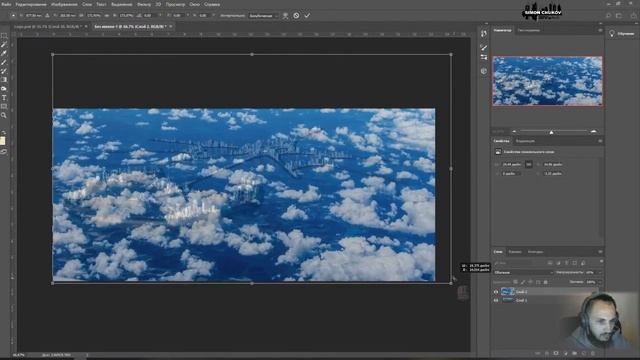This screenshot has width=640, height=360.
Task: Cancel the transform in the options bar
Action: pos(296,16)
